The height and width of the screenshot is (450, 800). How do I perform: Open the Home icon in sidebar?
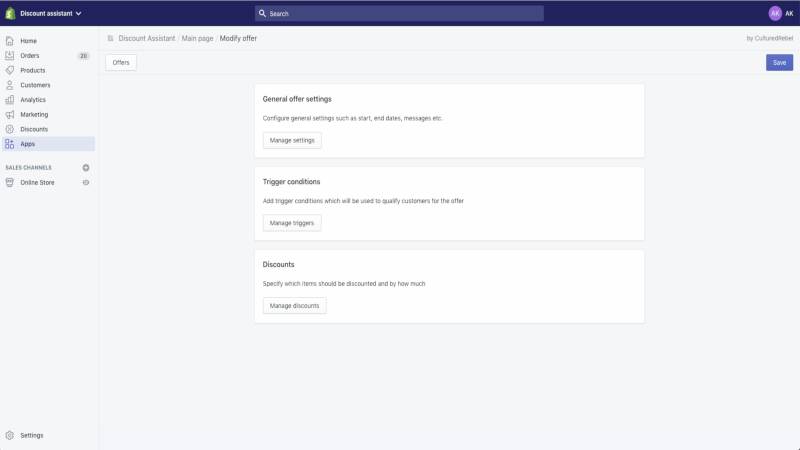point(10,41)
